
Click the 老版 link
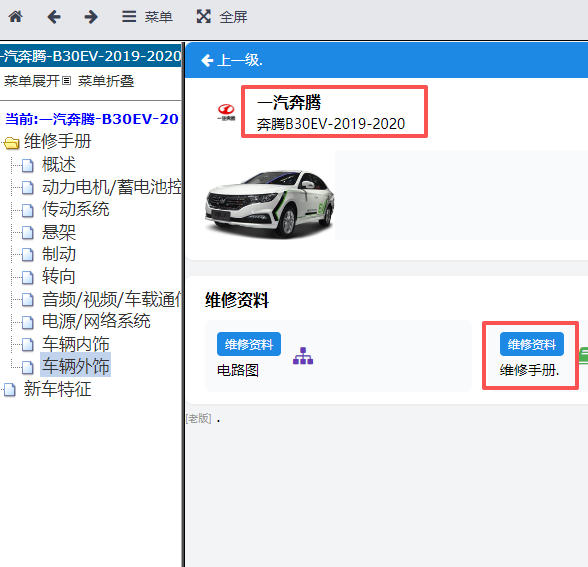tap(199, 418)
